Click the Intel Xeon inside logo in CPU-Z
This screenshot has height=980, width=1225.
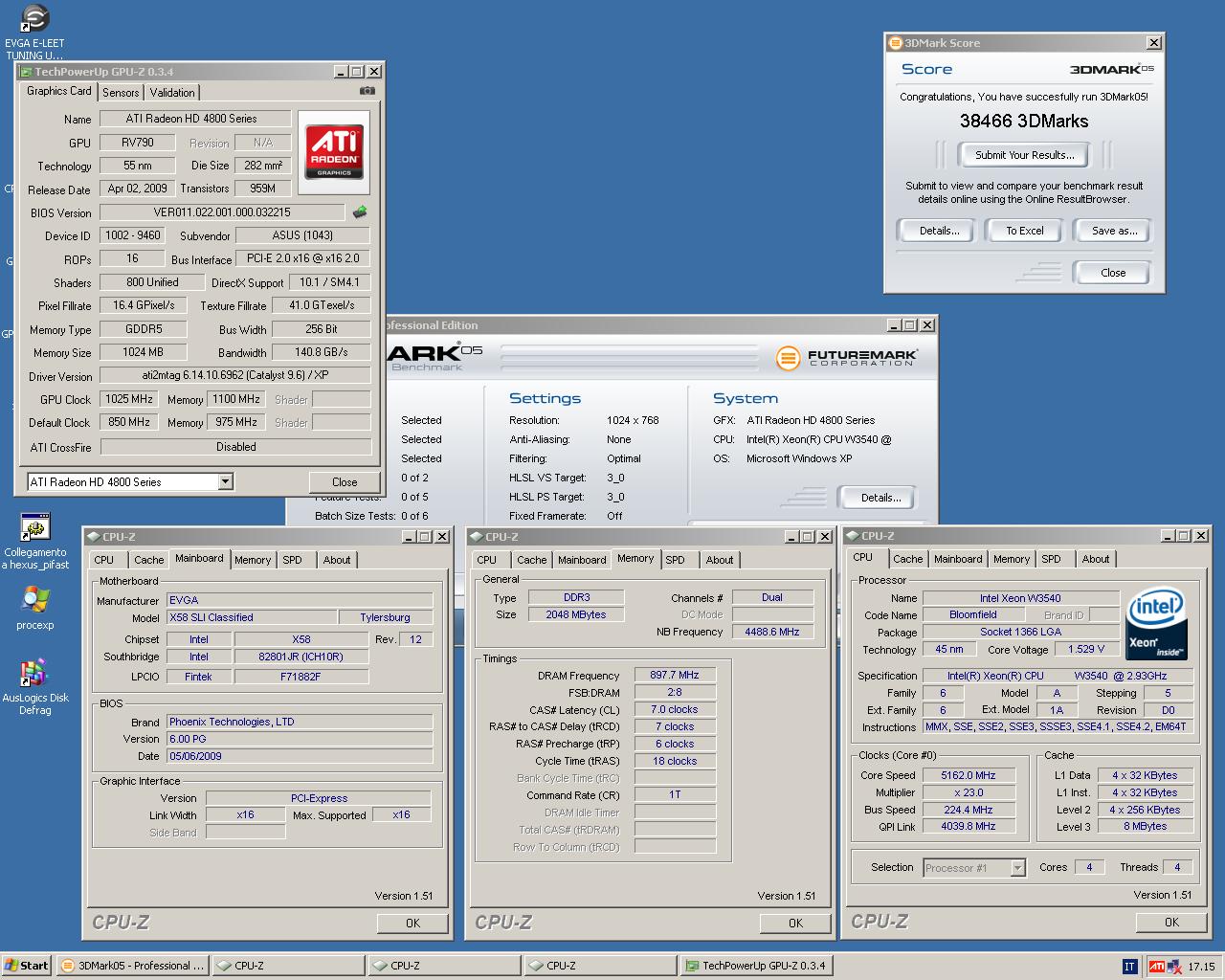point(1156,623)
